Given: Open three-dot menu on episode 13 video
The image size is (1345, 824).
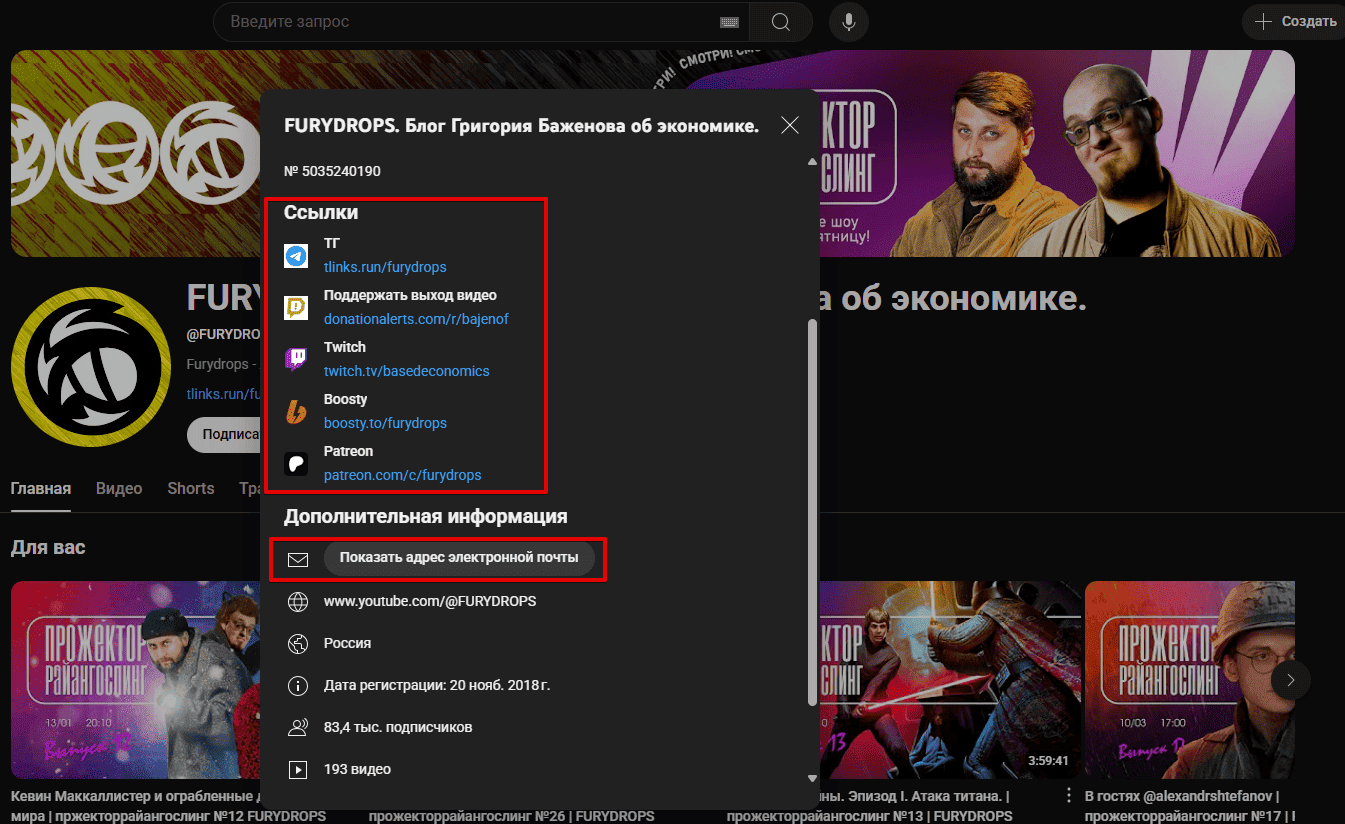Looking at the screenshot, I should (x=1068, y=796).
